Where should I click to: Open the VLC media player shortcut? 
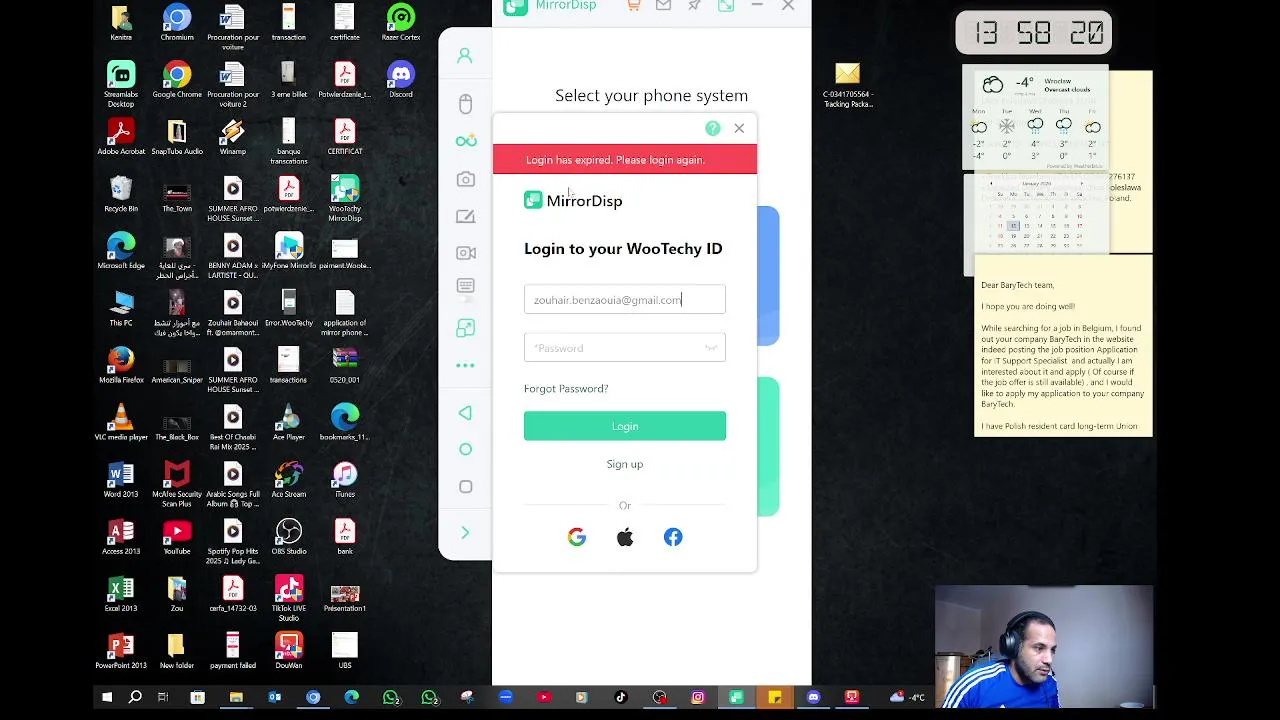[121, 423]
